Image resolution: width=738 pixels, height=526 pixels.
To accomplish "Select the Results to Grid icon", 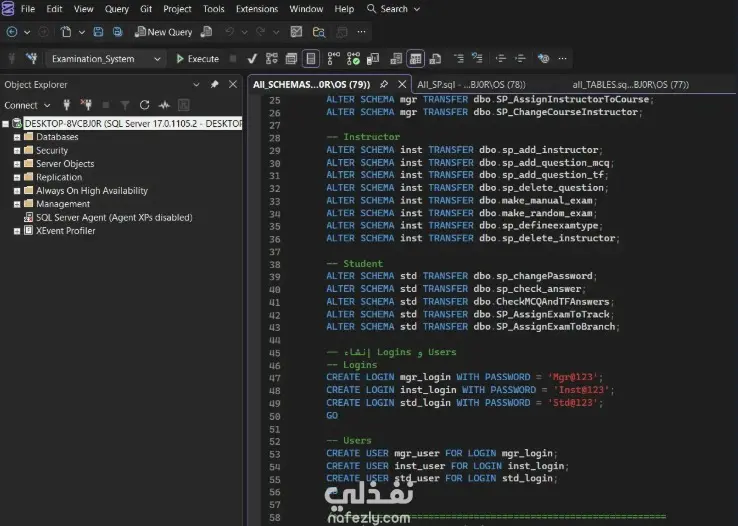I will tap(416, 59).
